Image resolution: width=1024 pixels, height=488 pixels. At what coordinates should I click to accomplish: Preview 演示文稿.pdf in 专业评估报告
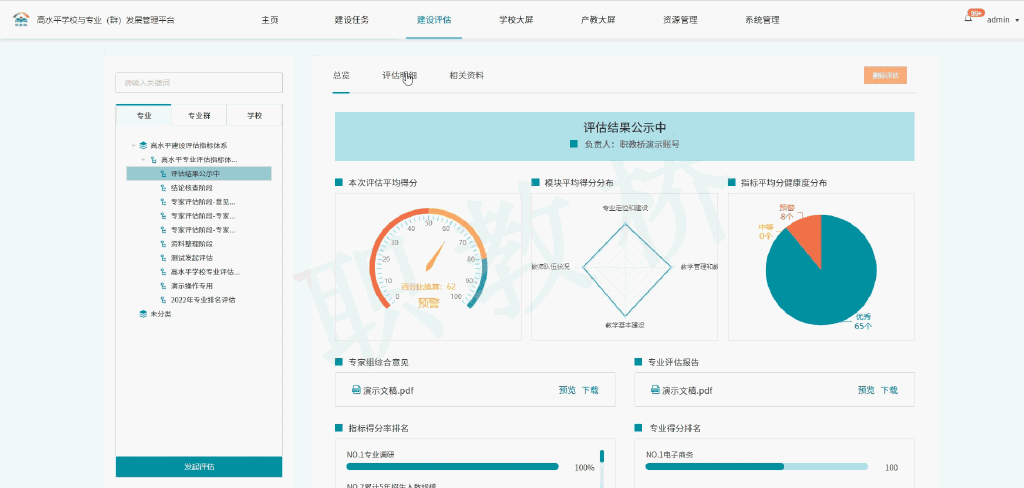866,390
